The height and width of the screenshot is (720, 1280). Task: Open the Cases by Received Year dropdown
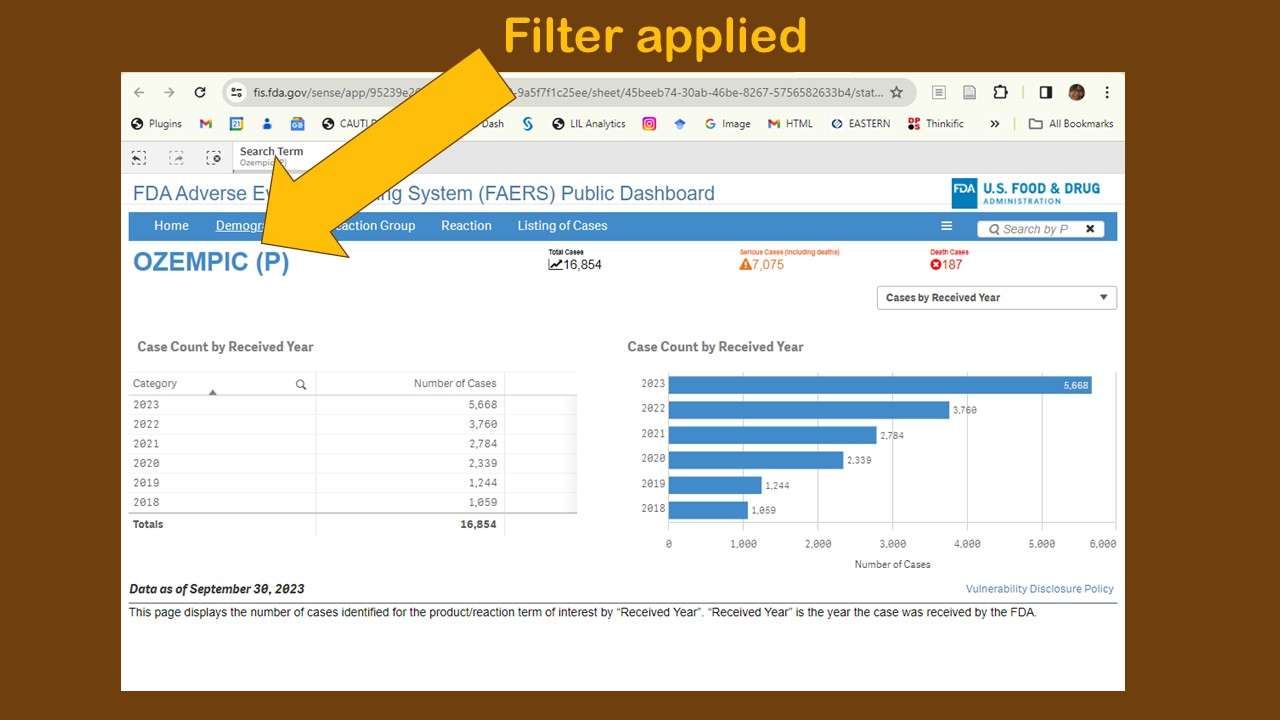point(996,297)
